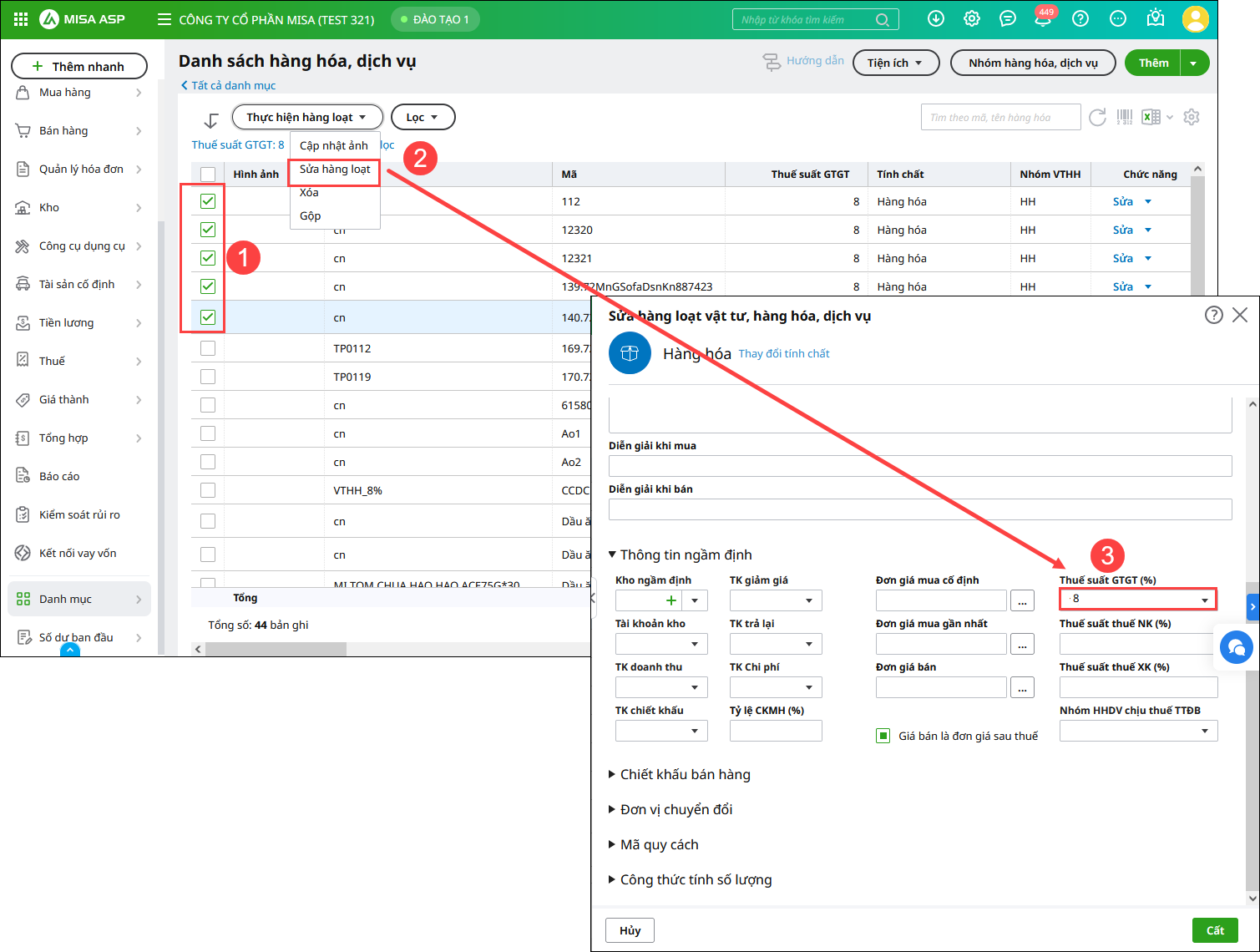Open Thuế suất GTGT (%) combo box
The image size is (1260, 952).
[x=1137, y=599]
